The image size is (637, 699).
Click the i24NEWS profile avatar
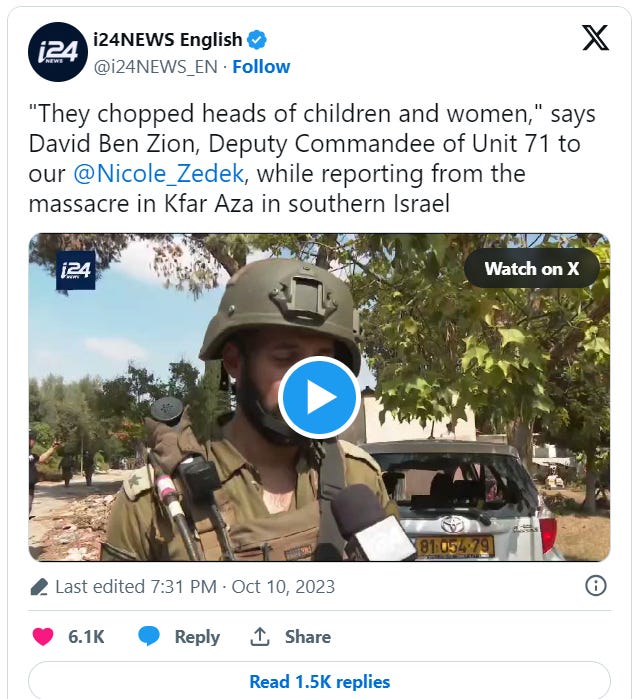click(x=58, y=52)
